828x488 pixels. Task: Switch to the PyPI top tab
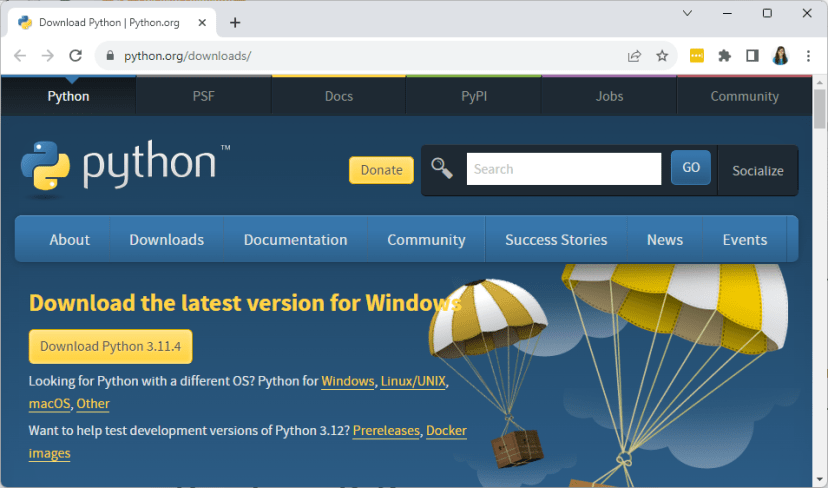[474, 96]
